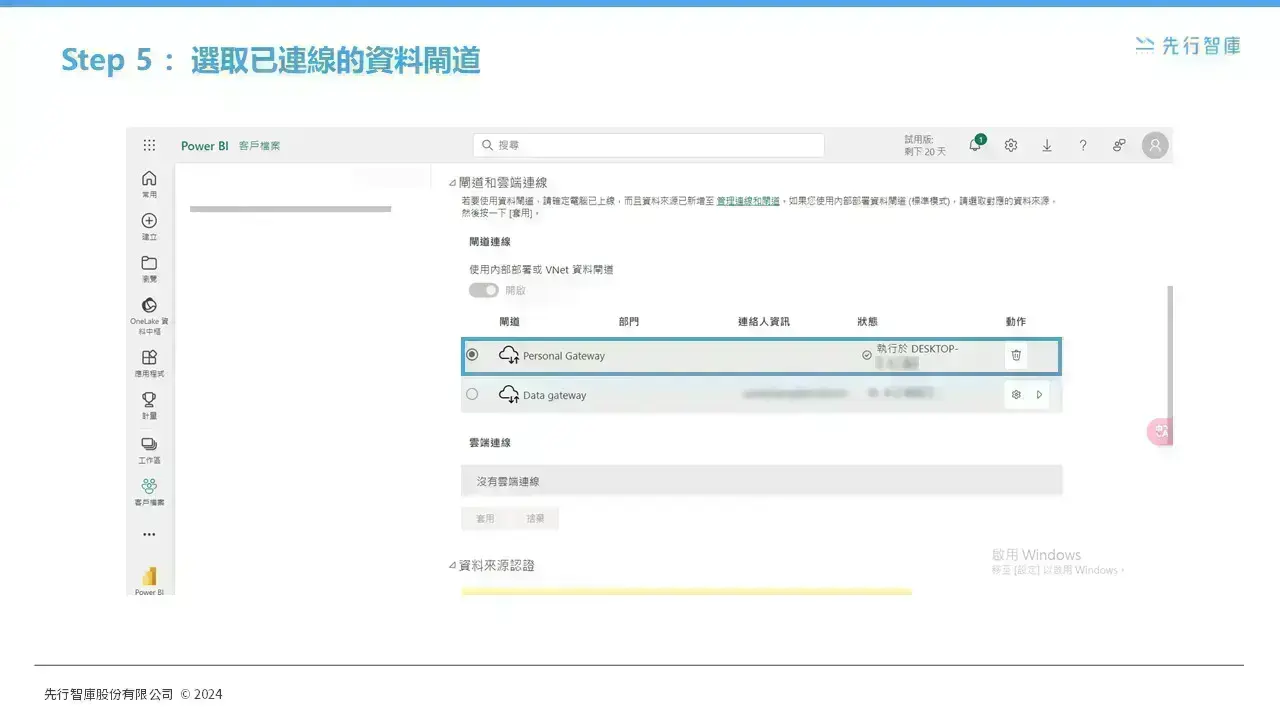The image size is (1280, 720).
Task: Open the user account avatar
Action: [x=1155, y=145]
